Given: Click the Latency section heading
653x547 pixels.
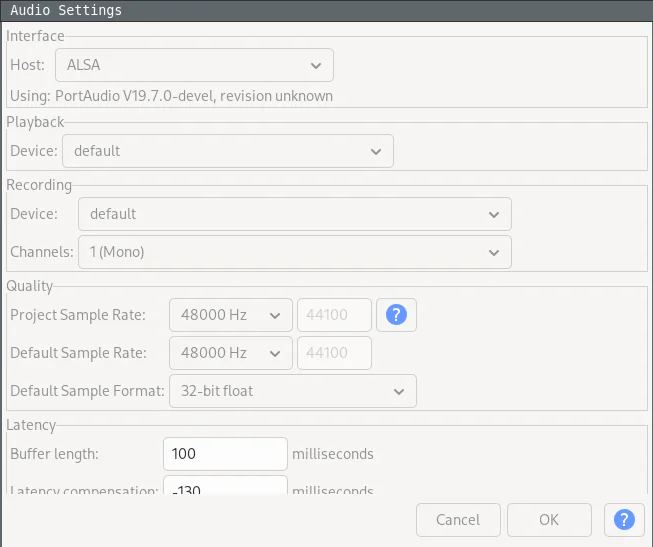Looking at the screenshot, I should coord(31,425).
